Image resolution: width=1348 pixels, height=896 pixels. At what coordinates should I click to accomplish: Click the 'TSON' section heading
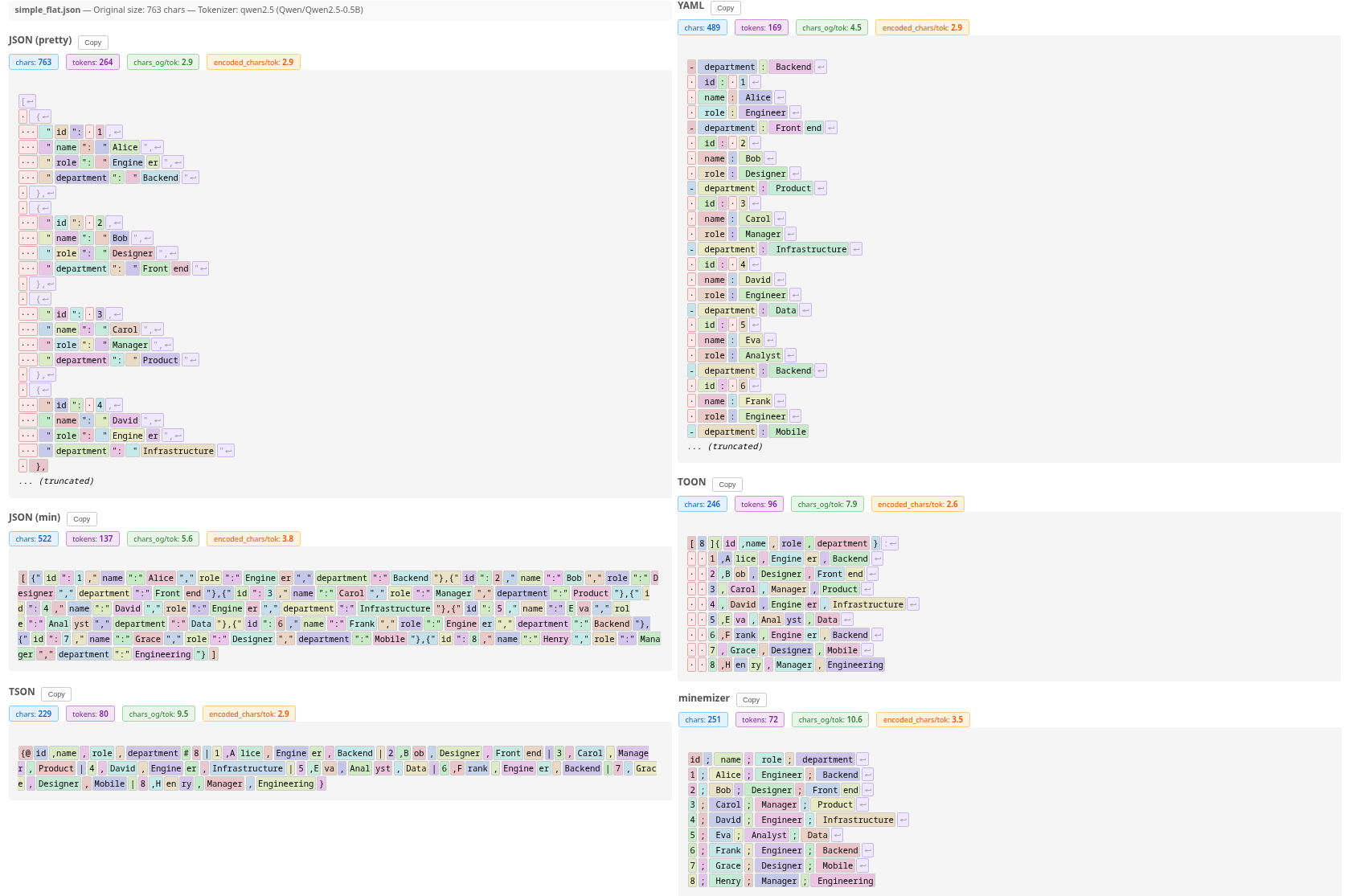[22, 692]
